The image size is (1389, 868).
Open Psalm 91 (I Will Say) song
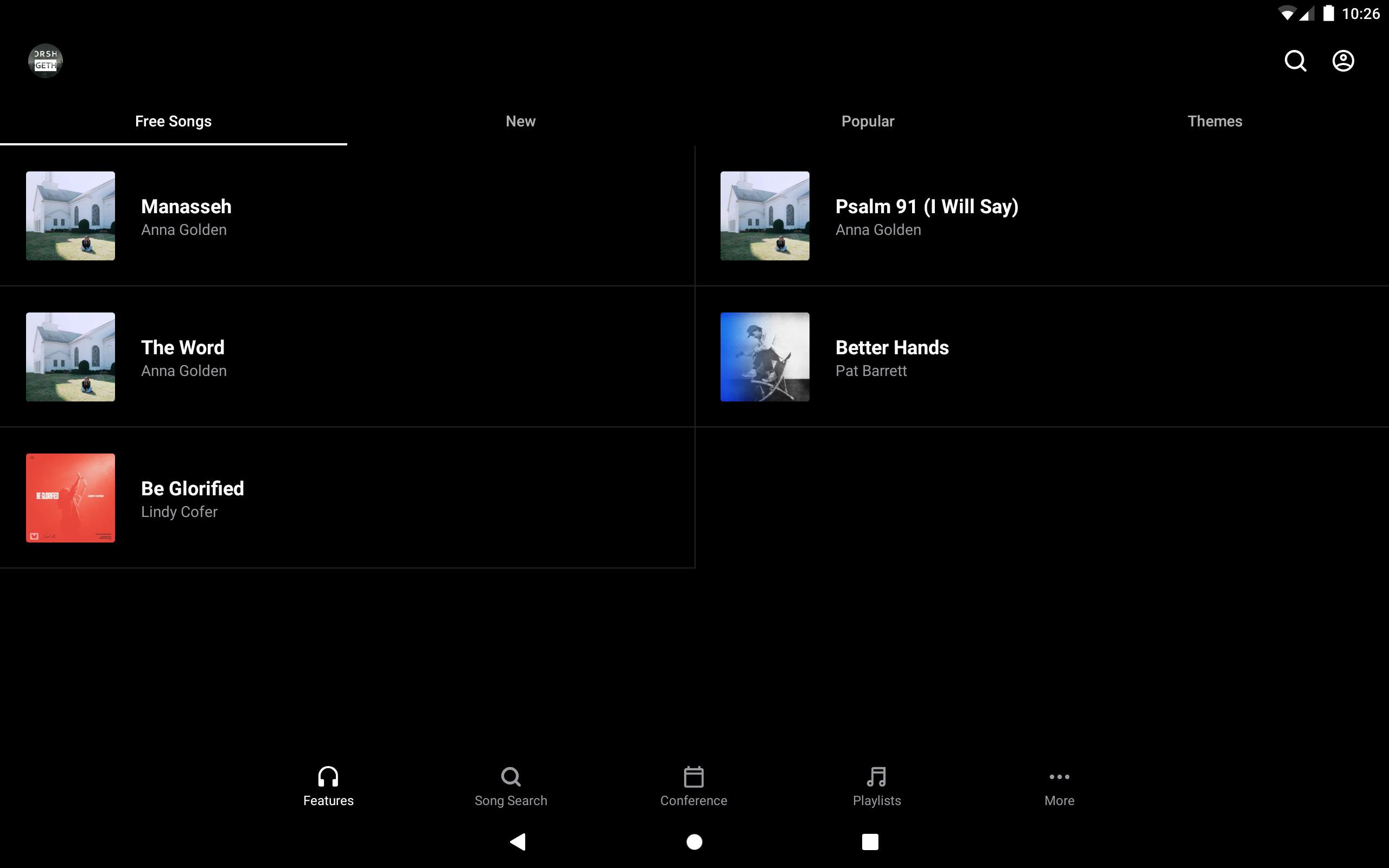tap(926, 216)
